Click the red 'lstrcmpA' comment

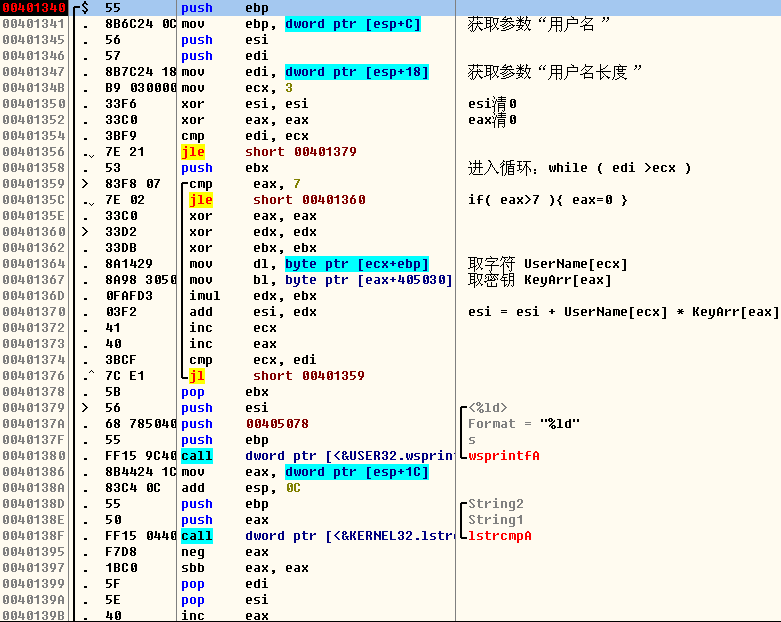(500, 535)
